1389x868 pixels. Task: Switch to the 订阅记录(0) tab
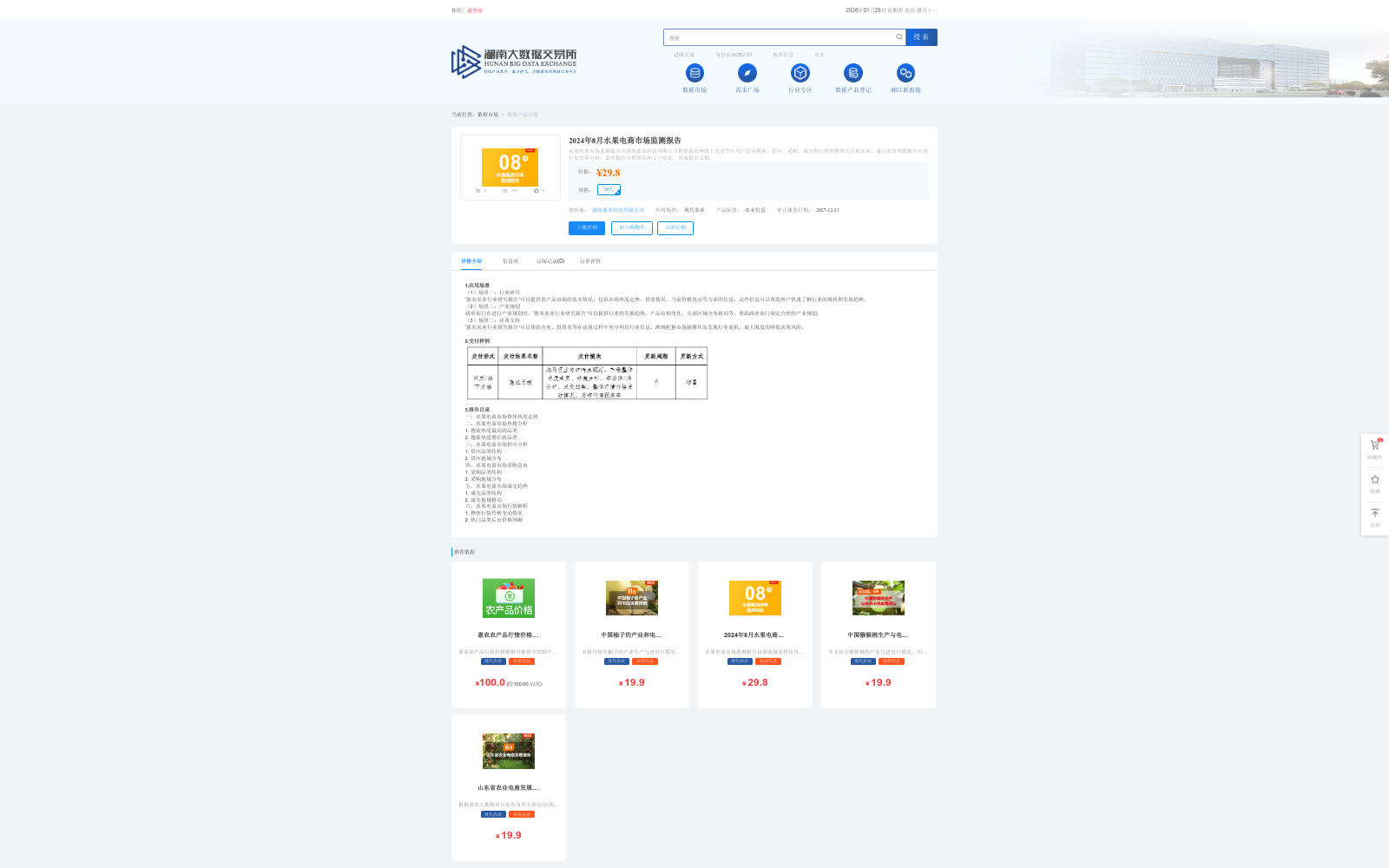pos(550,261)
